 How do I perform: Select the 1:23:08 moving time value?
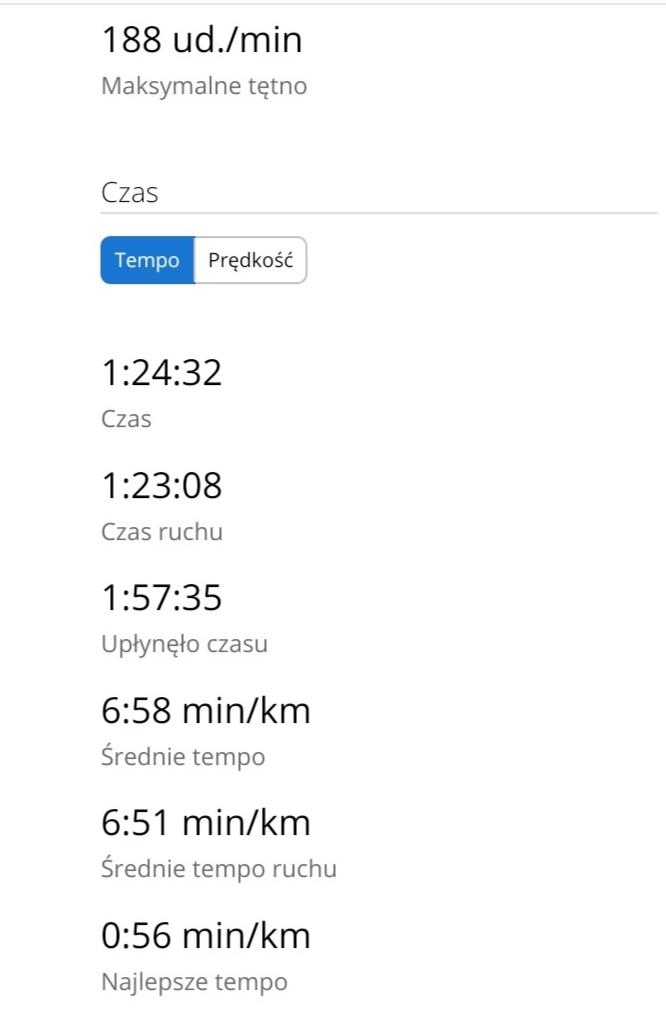162,486
